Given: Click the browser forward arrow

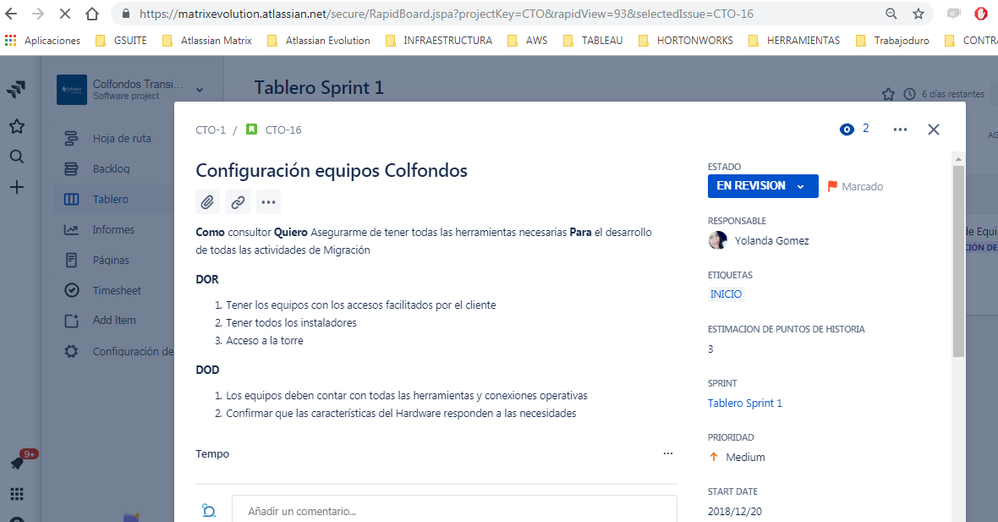Looking at the screenshot, I should pos(38,13).
